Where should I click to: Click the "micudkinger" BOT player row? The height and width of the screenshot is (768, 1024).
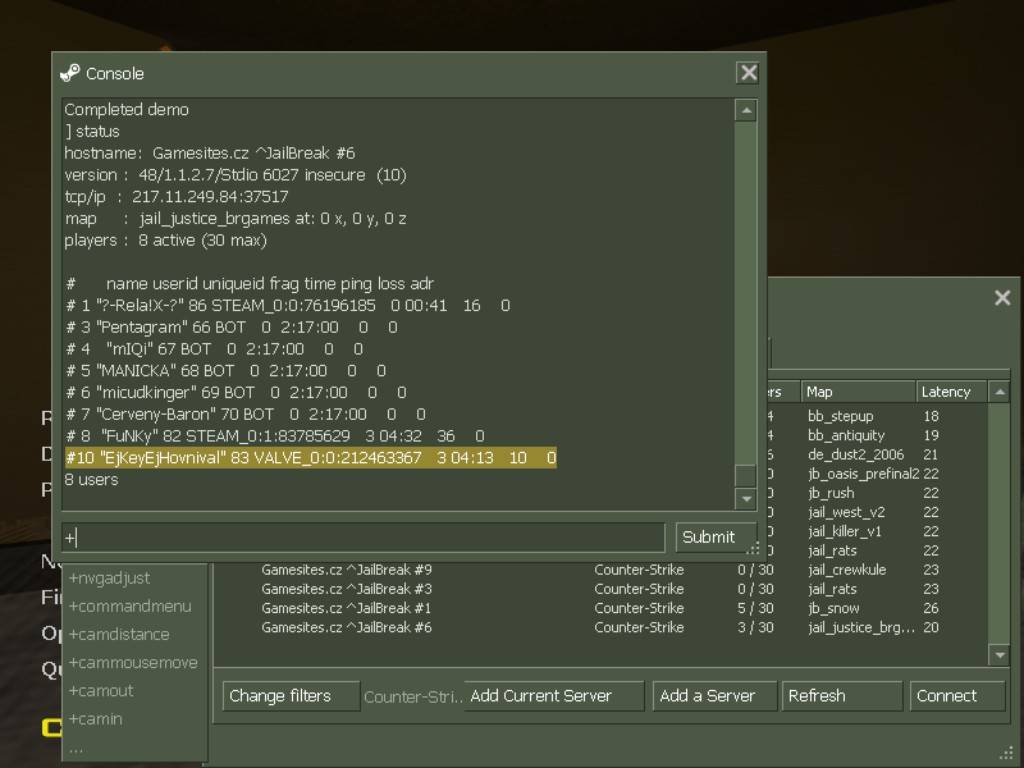(x=236, y=392)
